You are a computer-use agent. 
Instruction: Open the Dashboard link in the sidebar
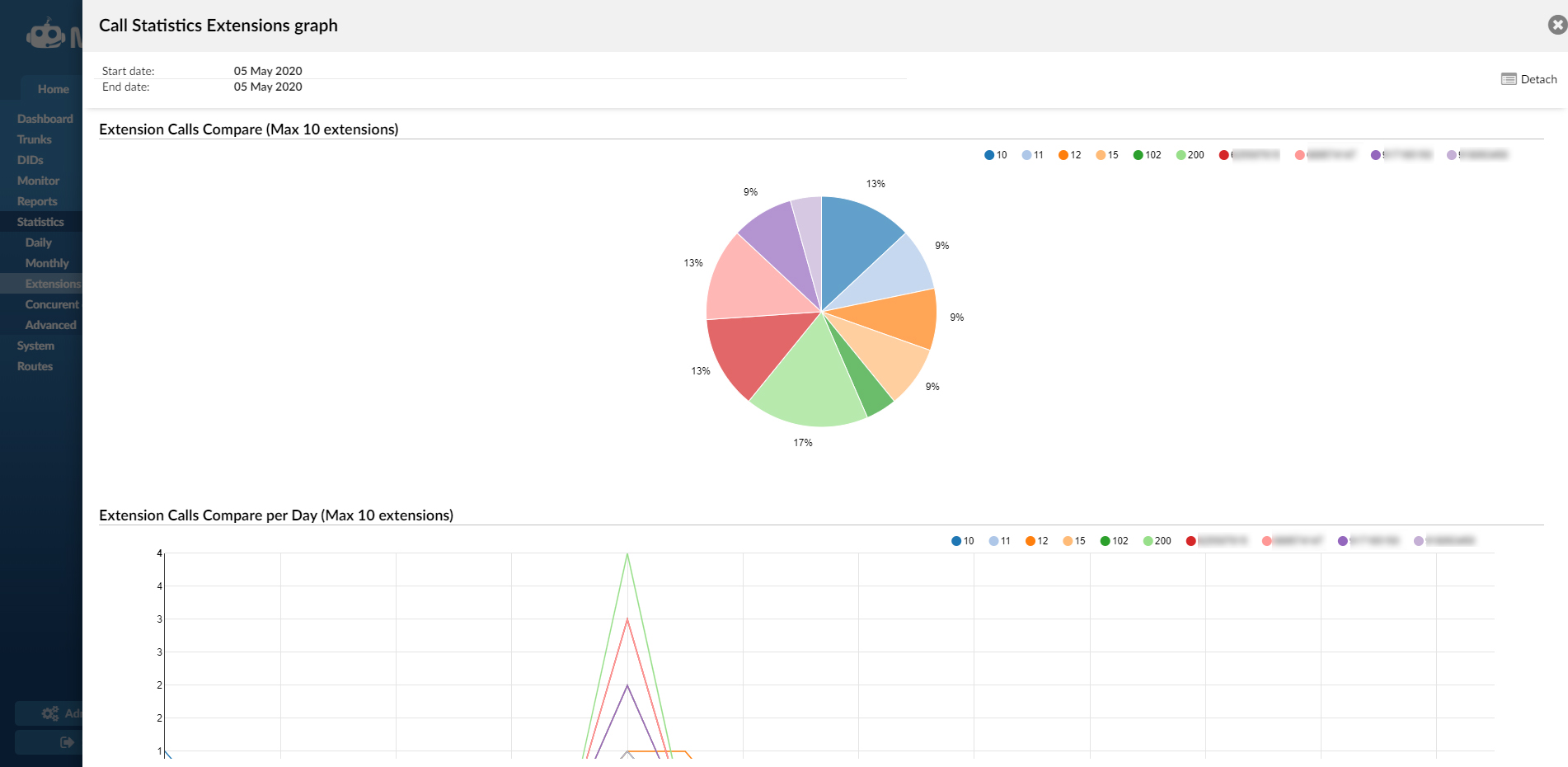point(45,119)
